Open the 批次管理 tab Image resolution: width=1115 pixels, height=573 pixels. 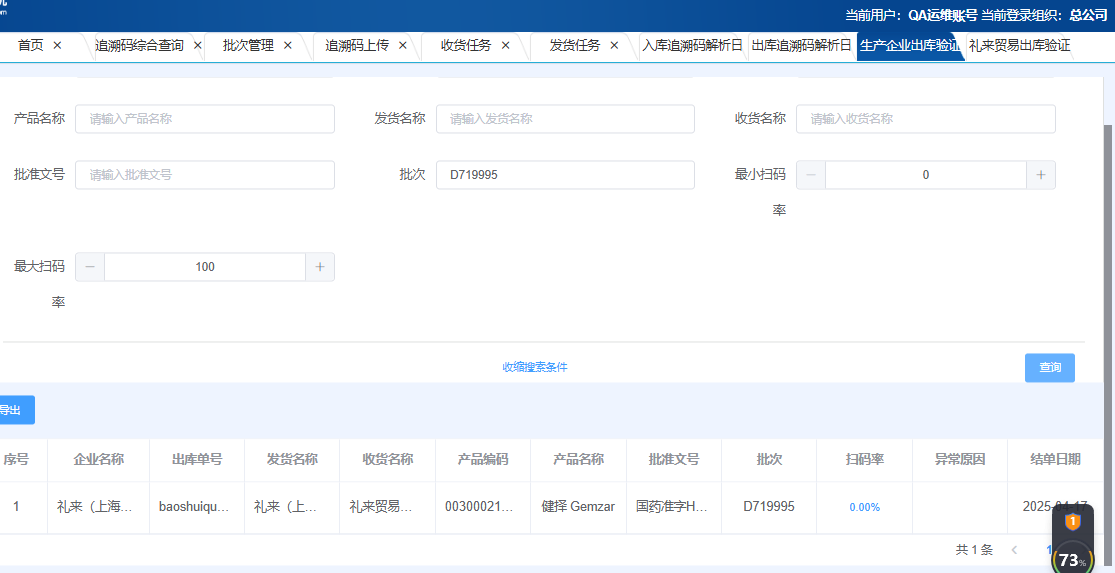pos(248,45)
